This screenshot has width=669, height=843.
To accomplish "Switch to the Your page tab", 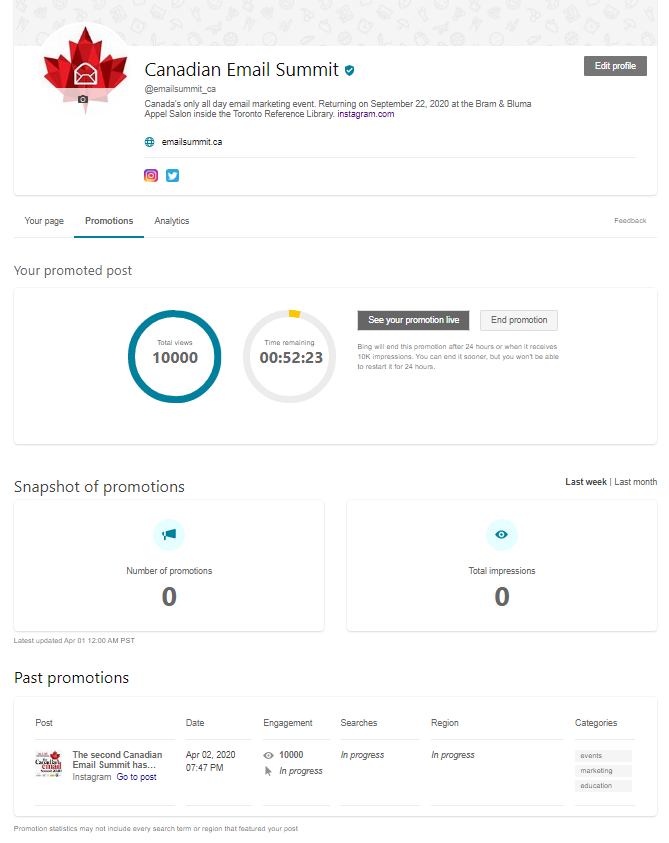I will coord(44,221).
